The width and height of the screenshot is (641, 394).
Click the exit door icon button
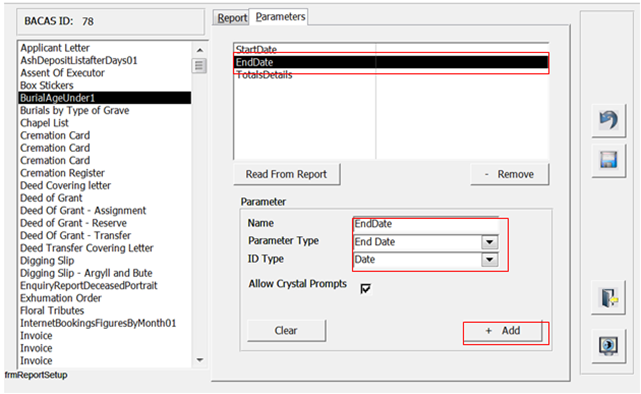[608, 298]
